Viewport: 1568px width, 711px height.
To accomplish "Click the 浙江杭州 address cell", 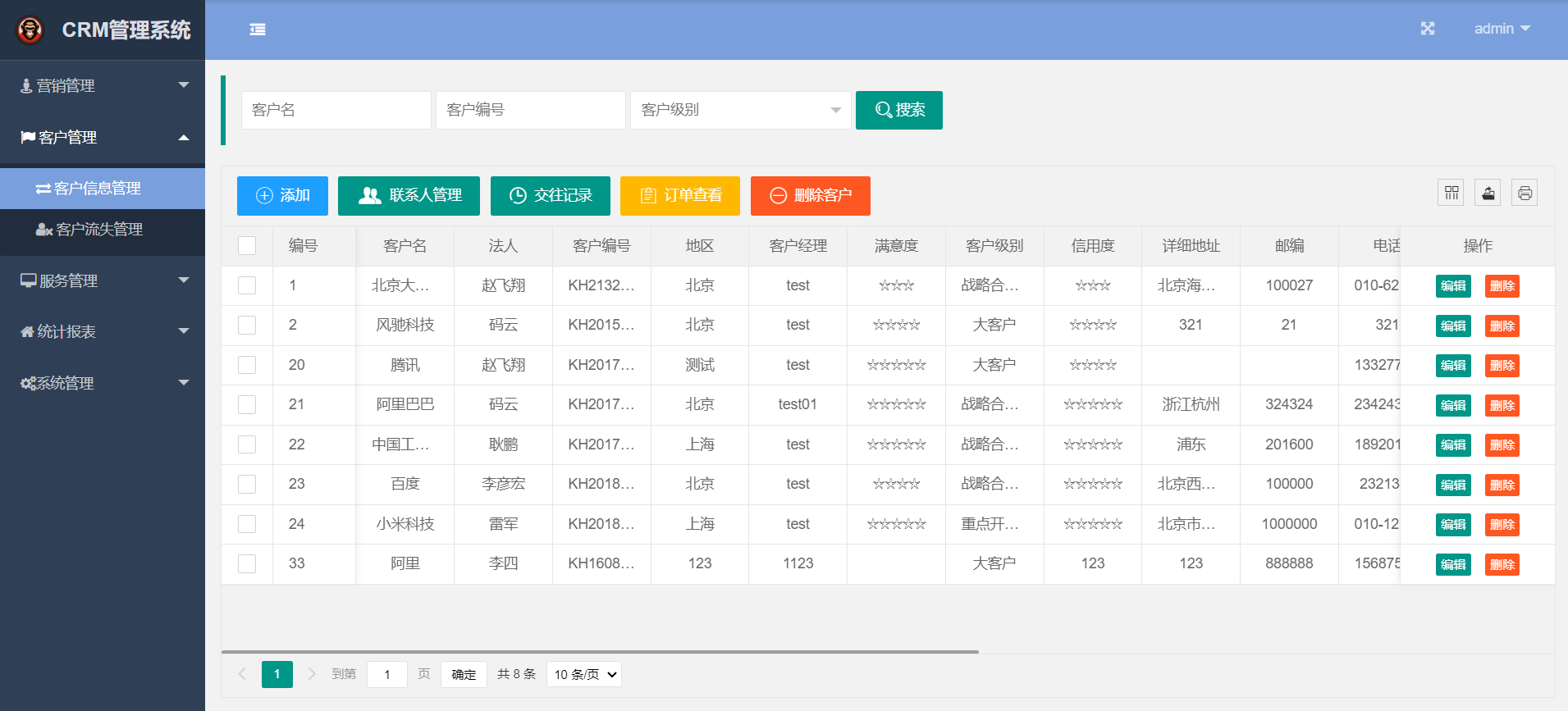I will pos(1191,404).
